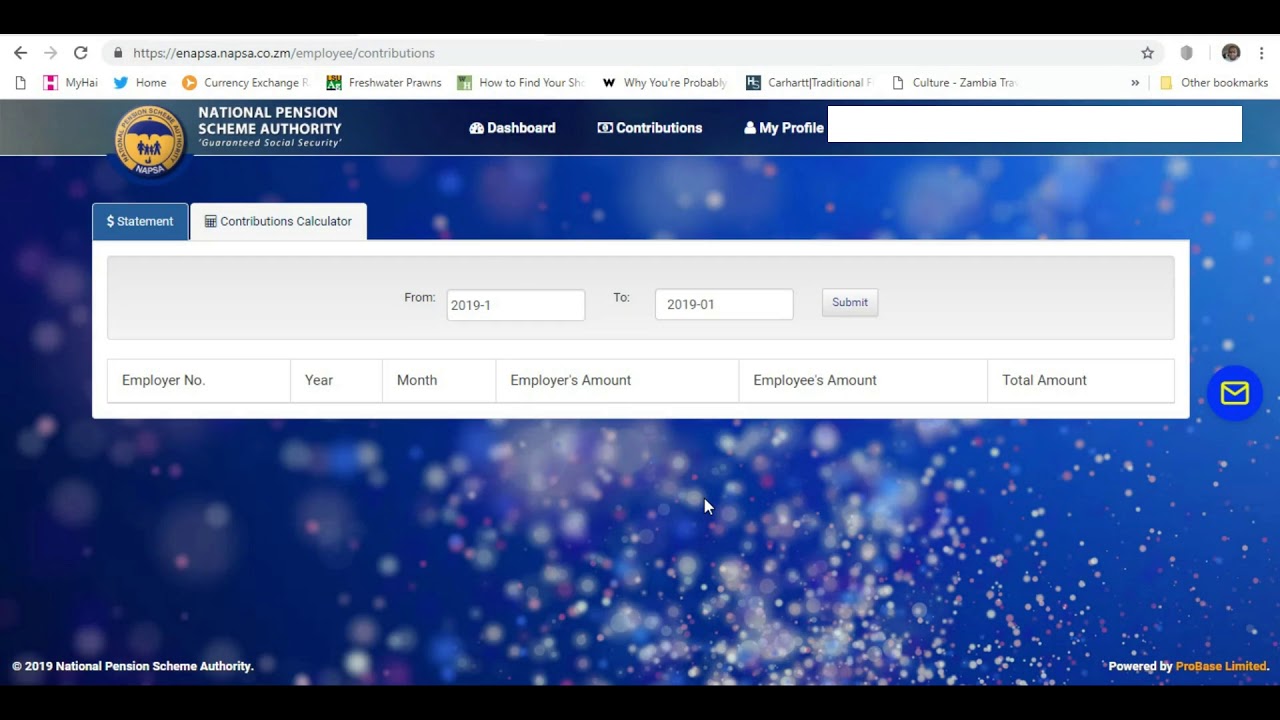
Task: Open the Chrome profile avatar
Action: (x=1231, y=53)
